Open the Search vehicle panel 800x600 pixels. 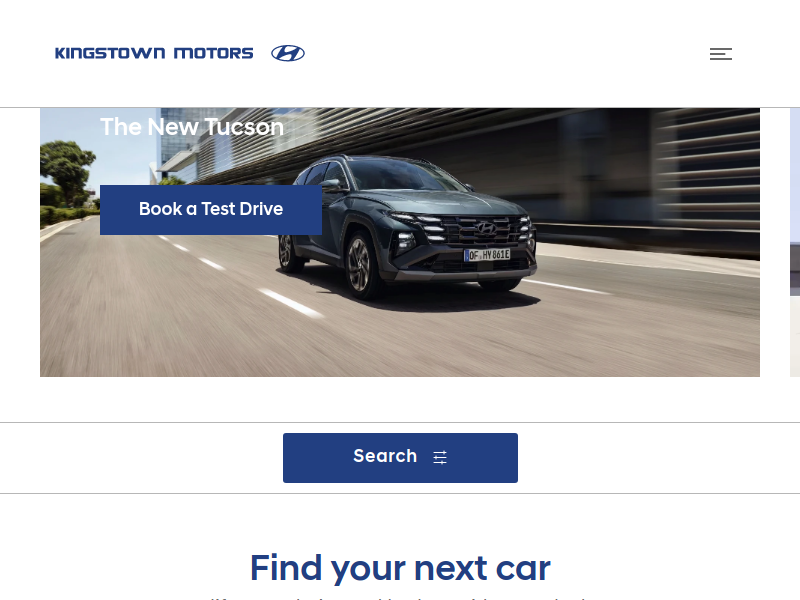click(400, 458)
